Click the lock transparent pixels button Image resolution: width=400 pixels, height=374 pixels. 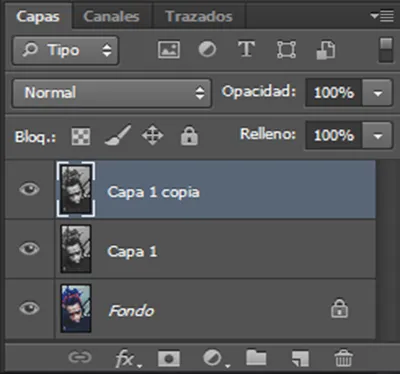click(x=81, y=136)
